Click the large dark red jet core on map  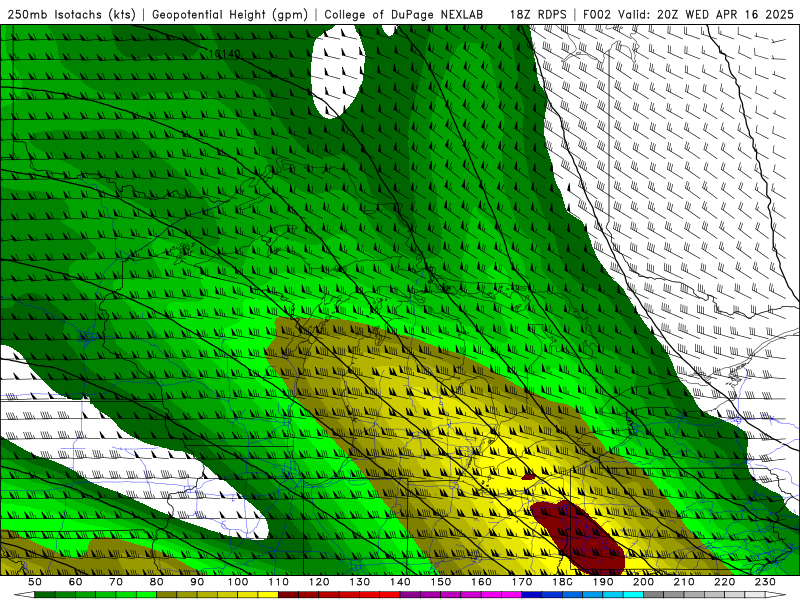[579, 536]
